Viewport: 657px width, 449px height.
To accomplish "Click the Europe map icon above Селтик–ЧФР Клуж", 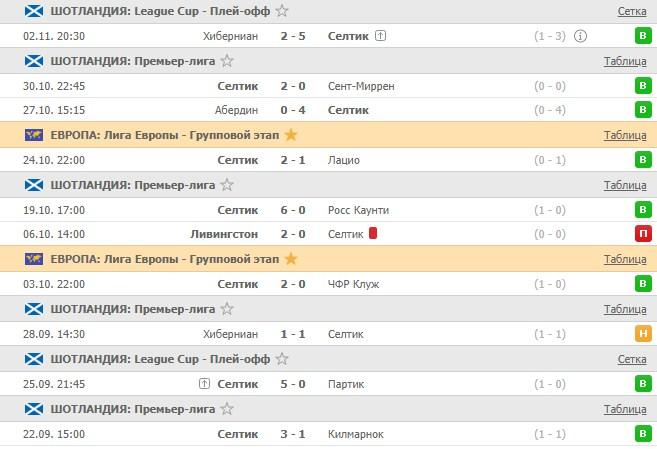I will pyautogui.click(x=34, y=259).
